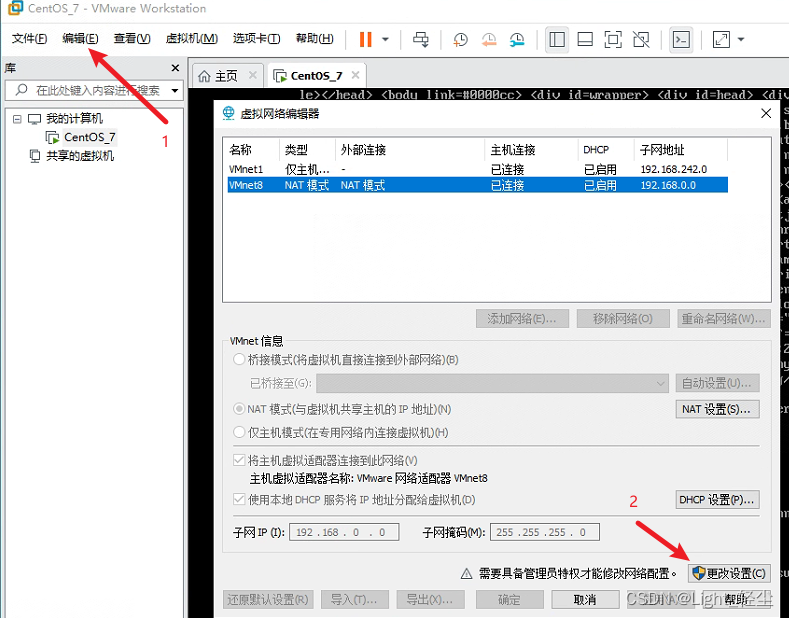Click the 虚拟网络编辑器 globe icon
The width and height of the screenshot is (789, 618).
[228, 113]
